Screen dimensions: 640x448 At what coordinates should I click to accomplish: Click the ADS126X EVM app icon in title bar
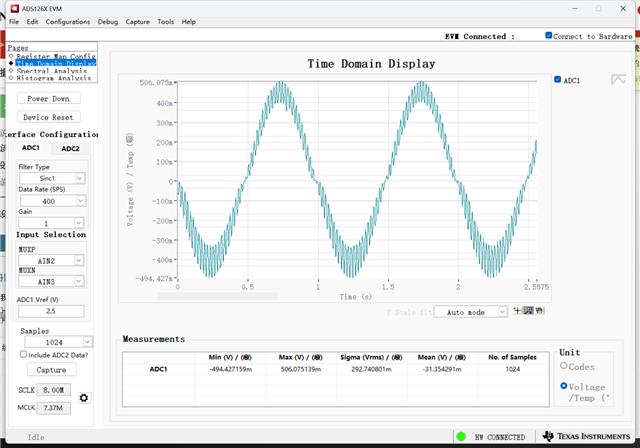(15, 8)
